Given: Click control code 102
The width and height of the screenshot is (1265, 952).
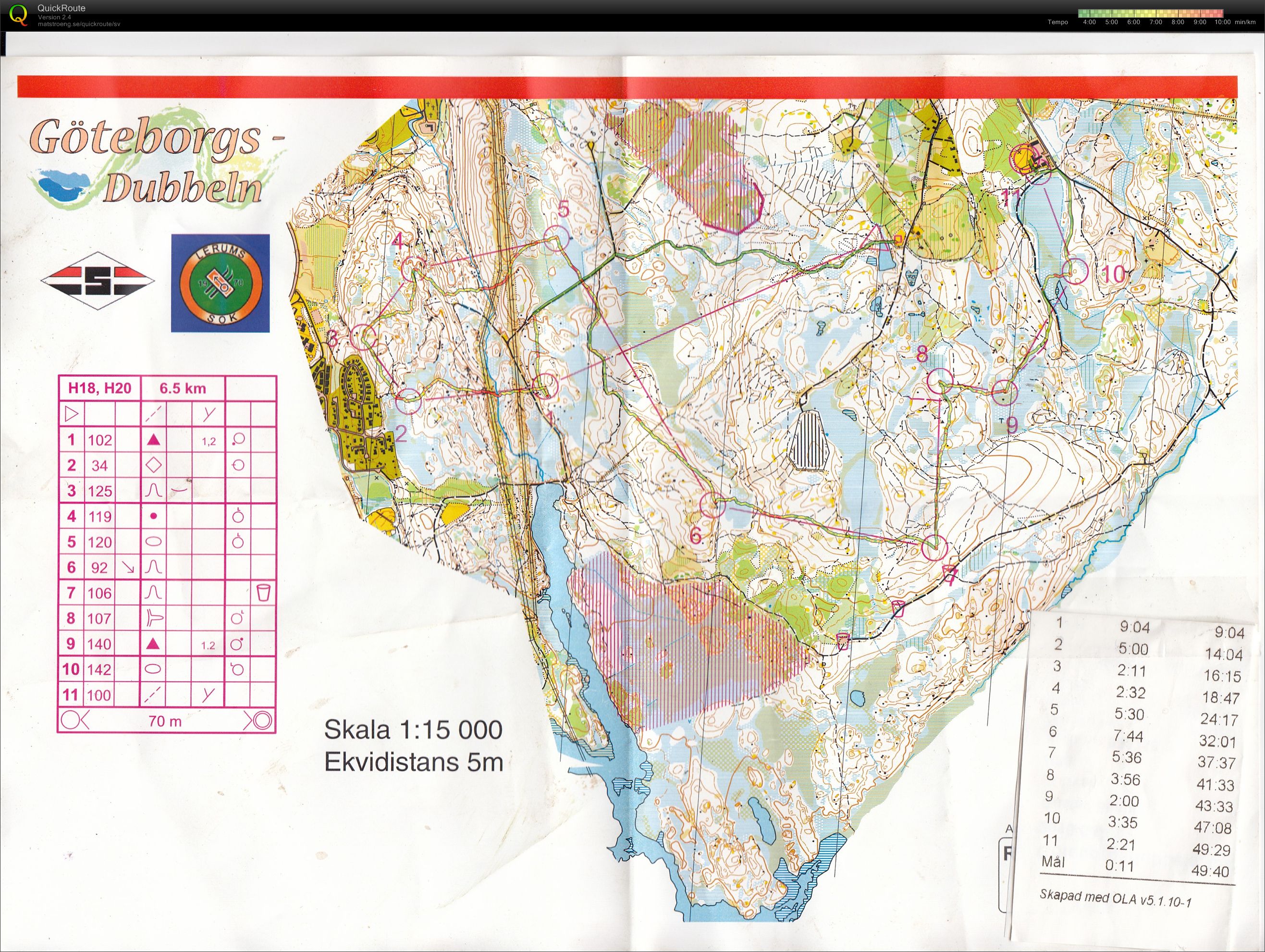Looking at the screenshot, I should [99, 440].
